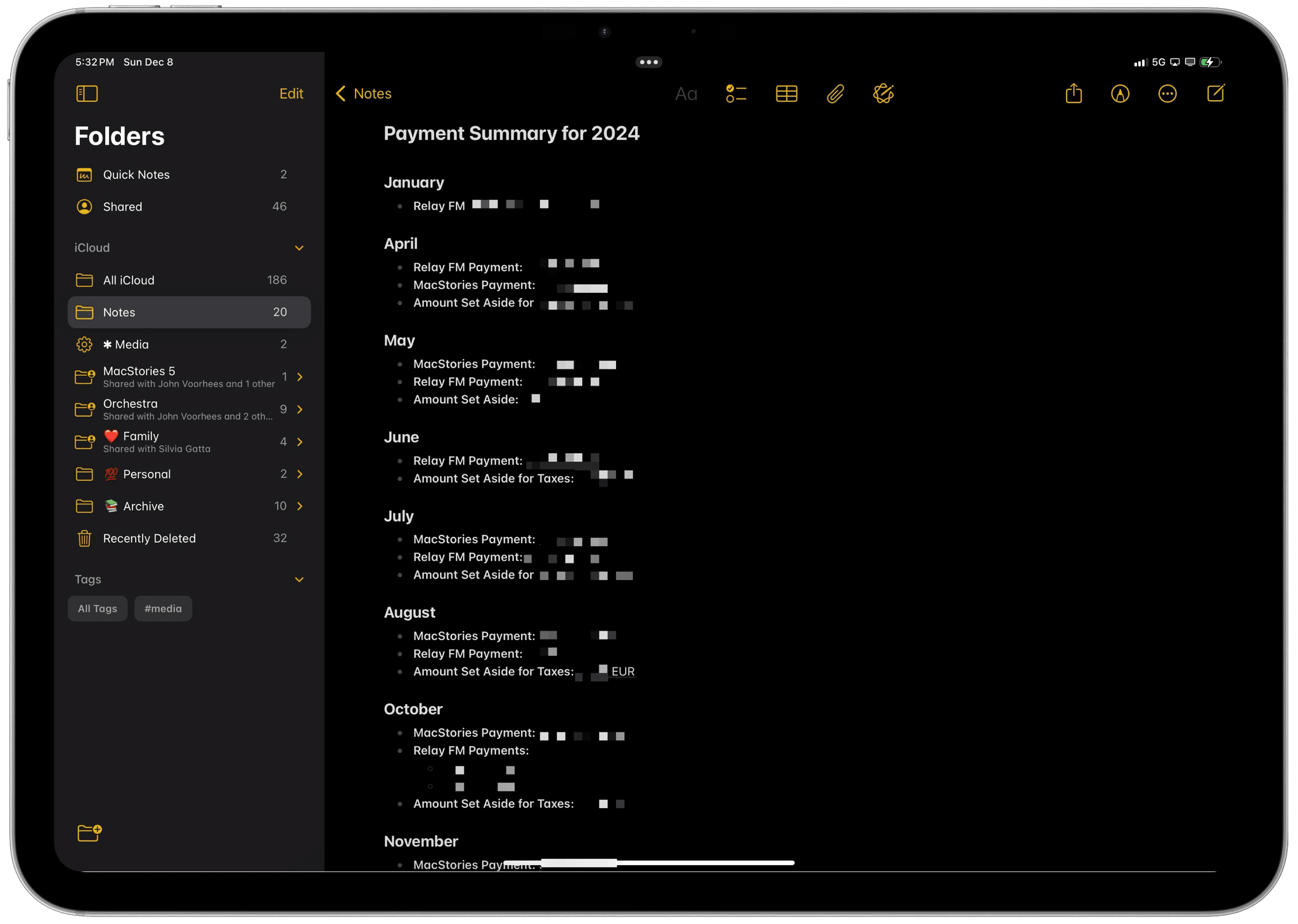Compose a new note

point(1216,93)
